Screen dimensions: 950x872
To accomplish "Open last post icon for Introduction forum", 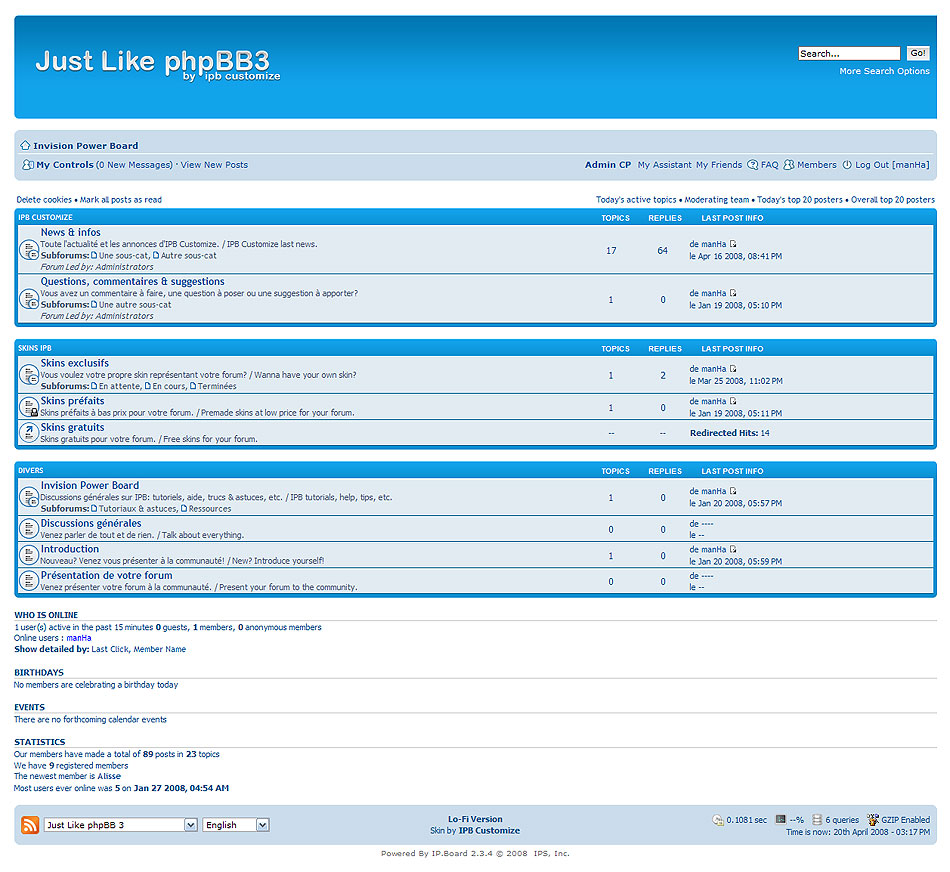I will [733, 549].
